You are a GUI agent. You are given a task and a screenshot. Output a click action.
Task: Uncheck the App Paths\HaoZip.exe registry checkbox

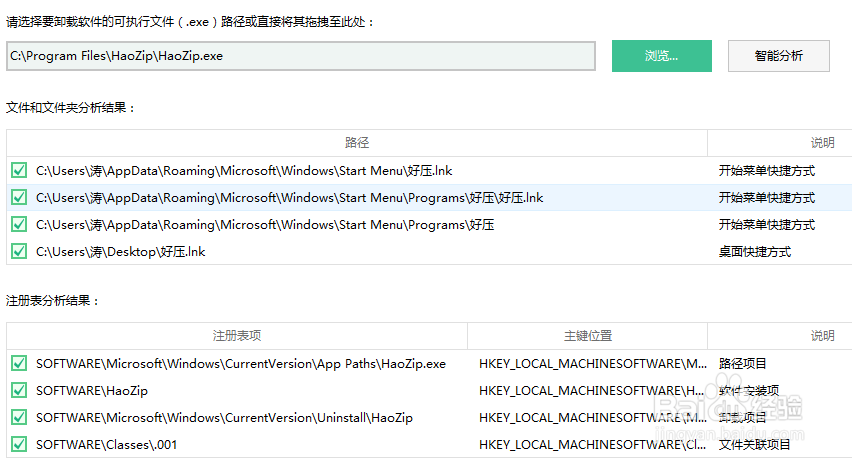pos(19,363)
